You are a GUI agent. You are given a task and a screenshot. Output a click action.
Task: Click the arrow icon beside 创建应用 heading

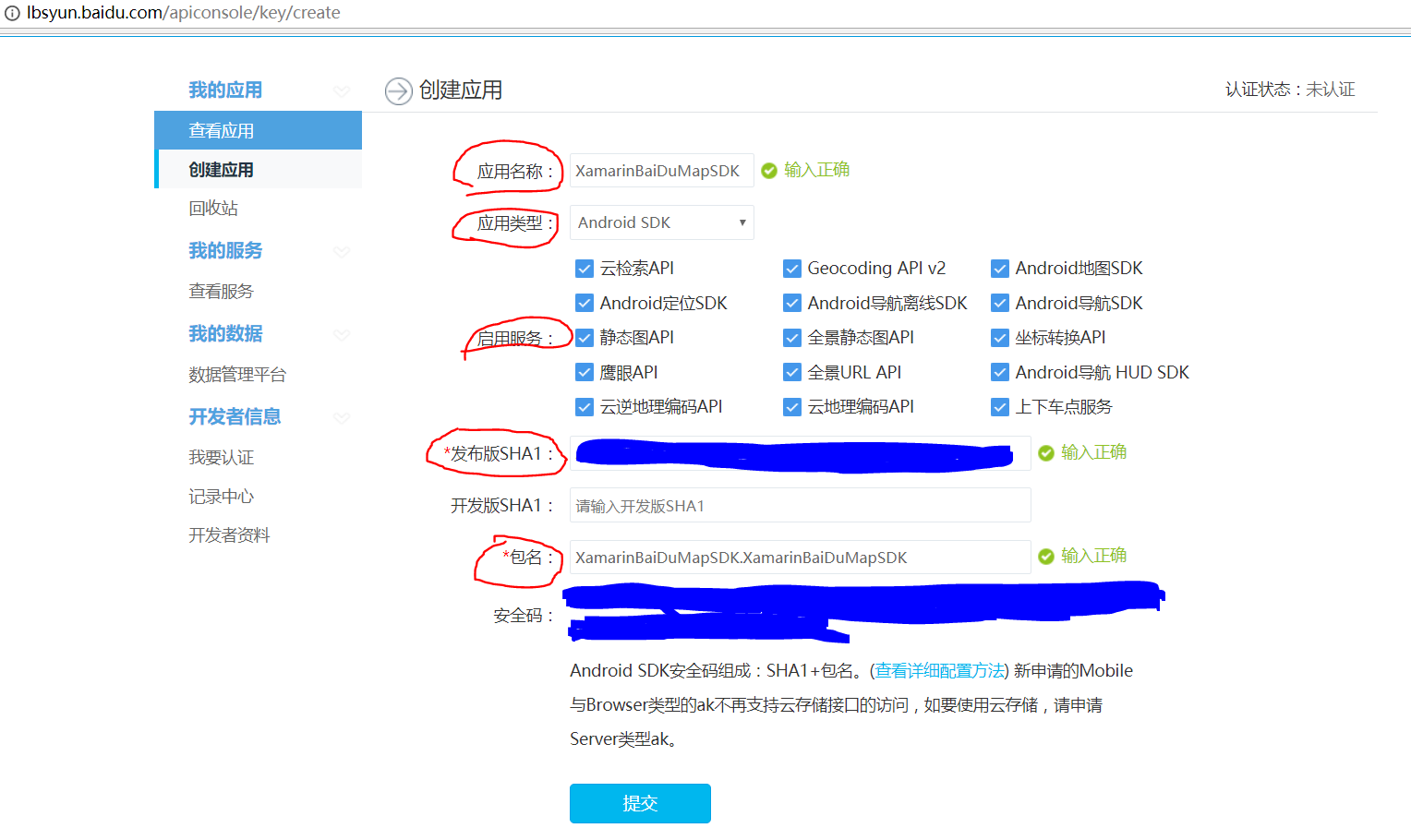pos(398,91)
